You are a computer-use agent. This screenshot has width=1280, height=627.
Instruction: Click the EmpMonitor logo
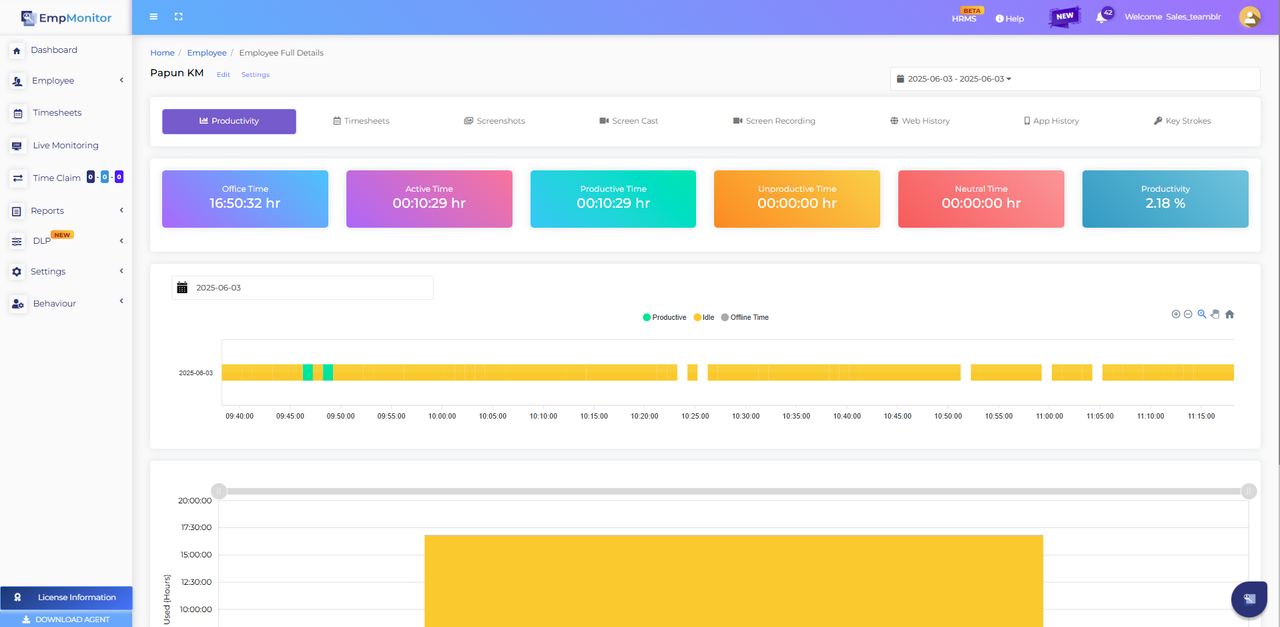66,17
